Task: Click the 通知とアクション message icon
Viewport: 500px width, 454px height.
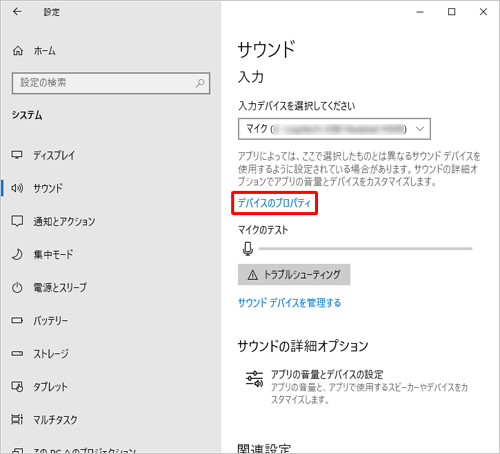Action: 17,221
